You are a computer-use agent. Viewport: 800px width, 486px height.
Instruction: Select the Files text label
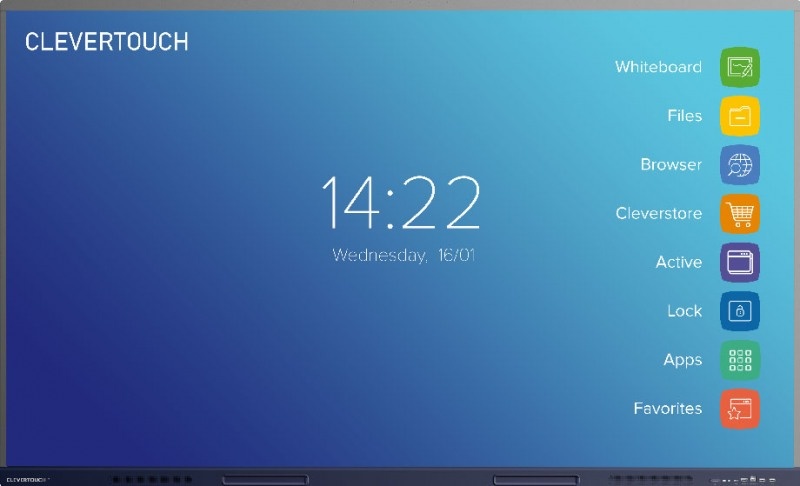pyautogui.click(x=685, y=116)
